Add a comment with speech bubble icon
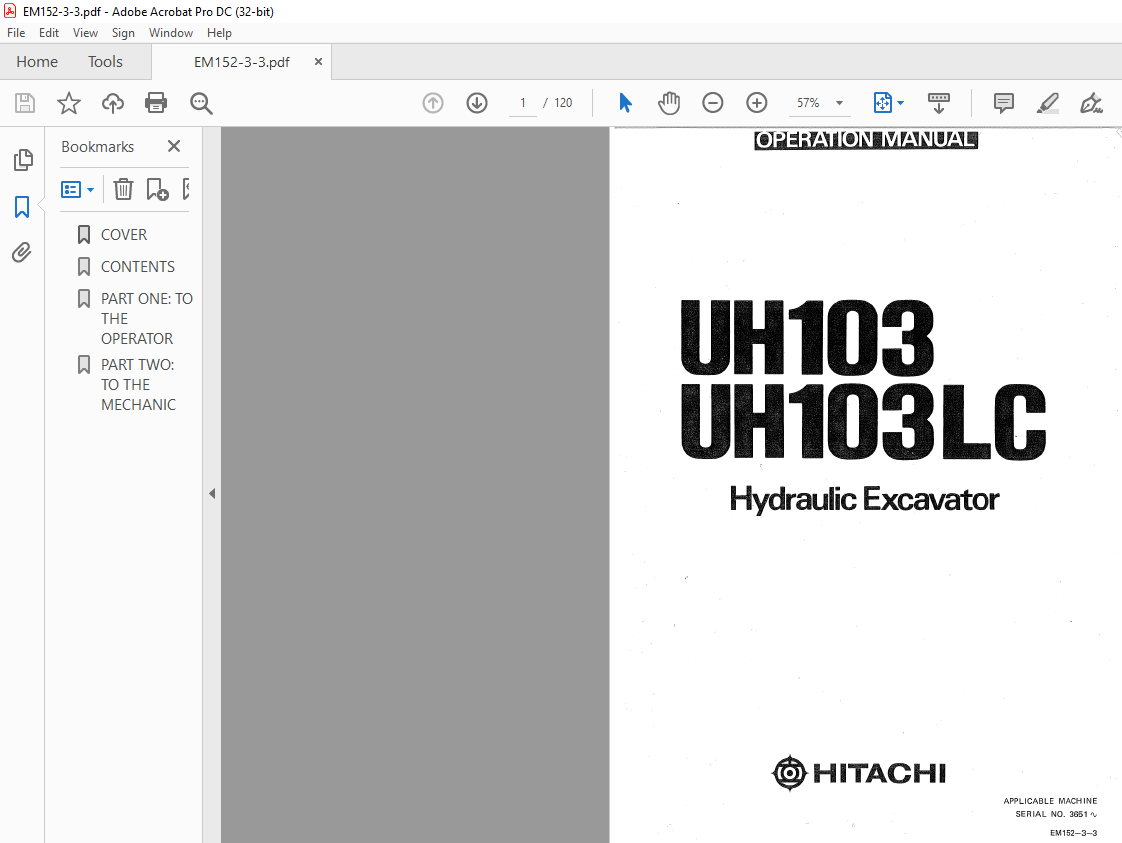 [1004, 103]
